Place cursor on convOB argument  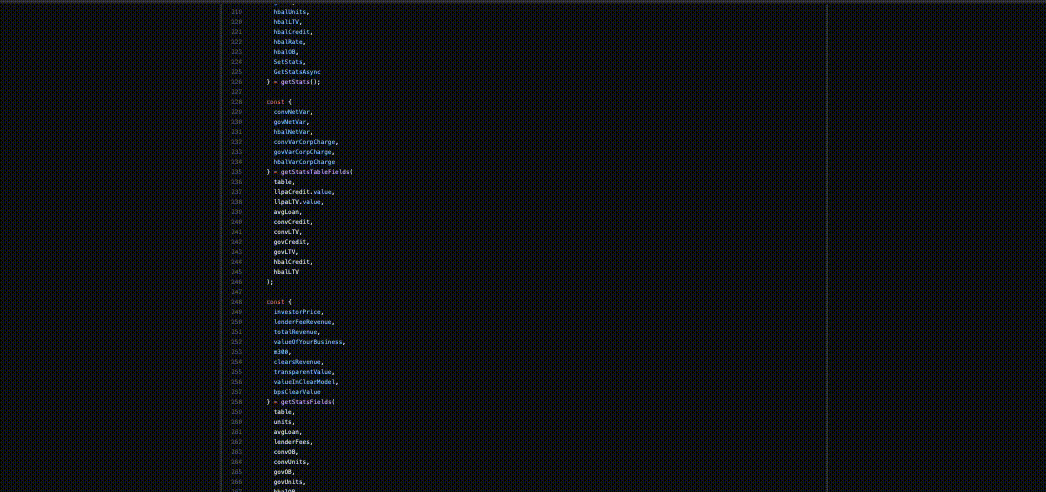pyautogui.click(x=284, y=451)
